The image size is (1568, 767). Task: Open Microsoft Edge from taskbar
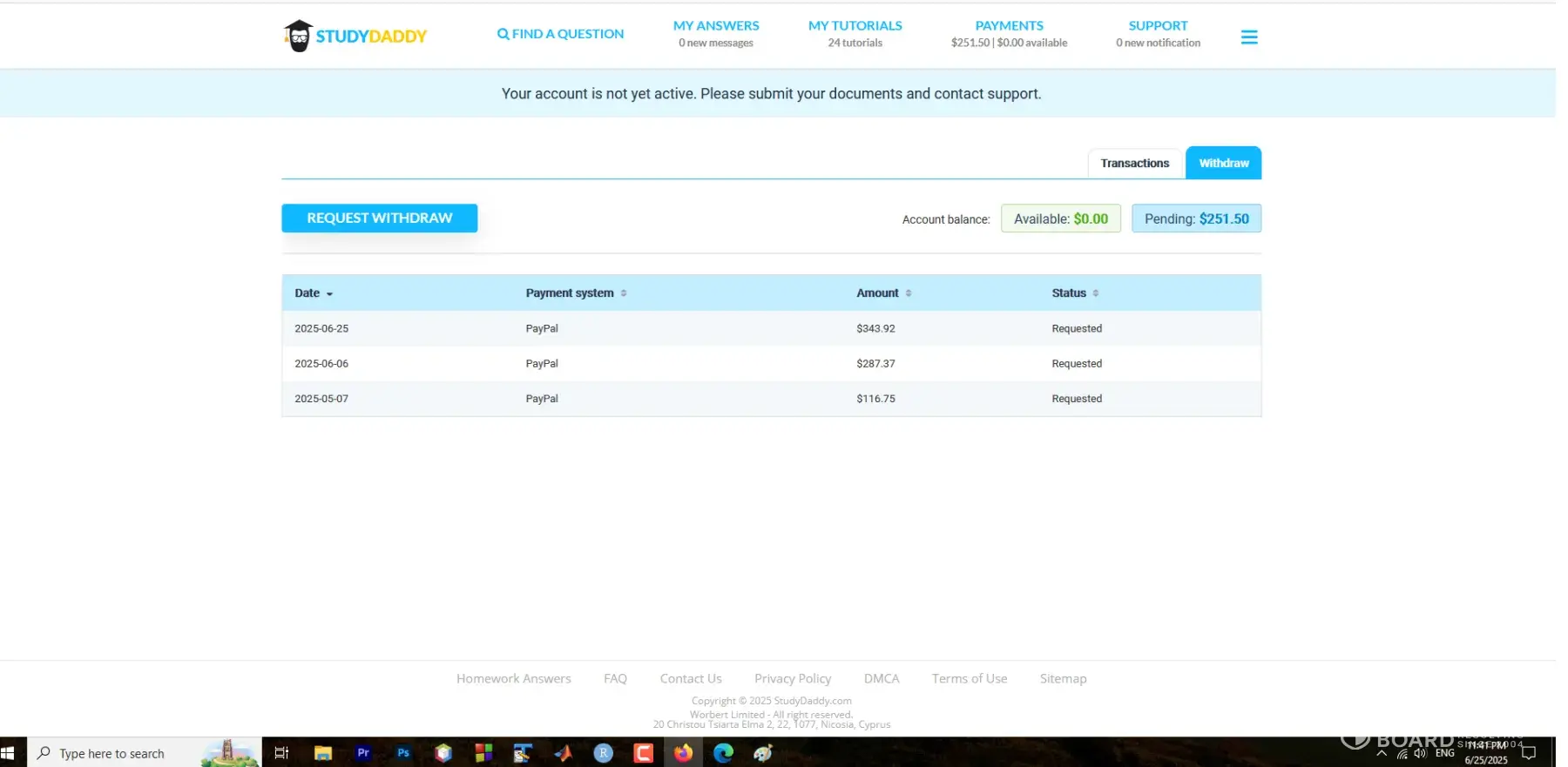click(x=723, y=753)
